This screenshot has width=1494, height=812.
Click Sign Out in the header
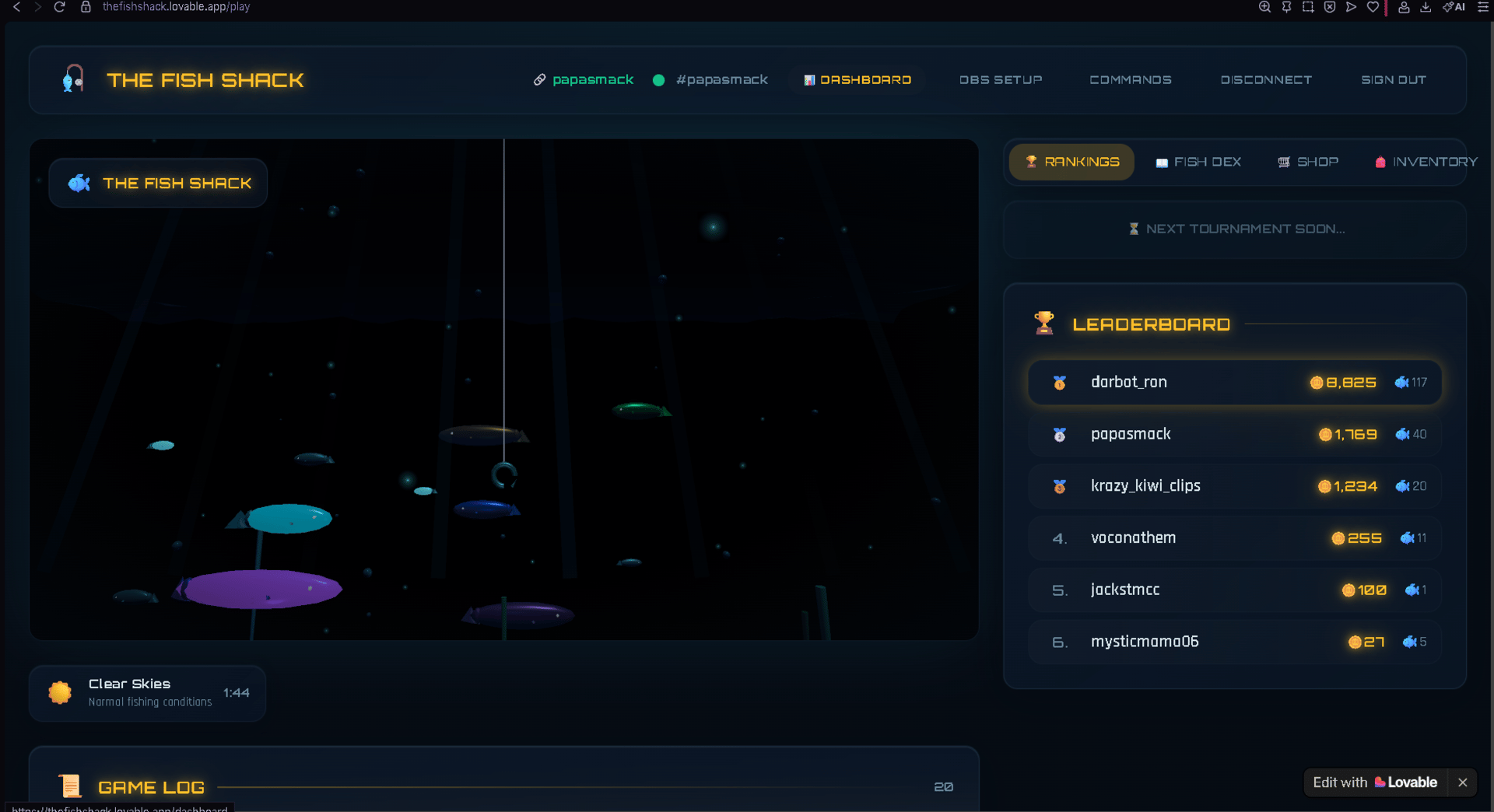[x=1393, y=80]
